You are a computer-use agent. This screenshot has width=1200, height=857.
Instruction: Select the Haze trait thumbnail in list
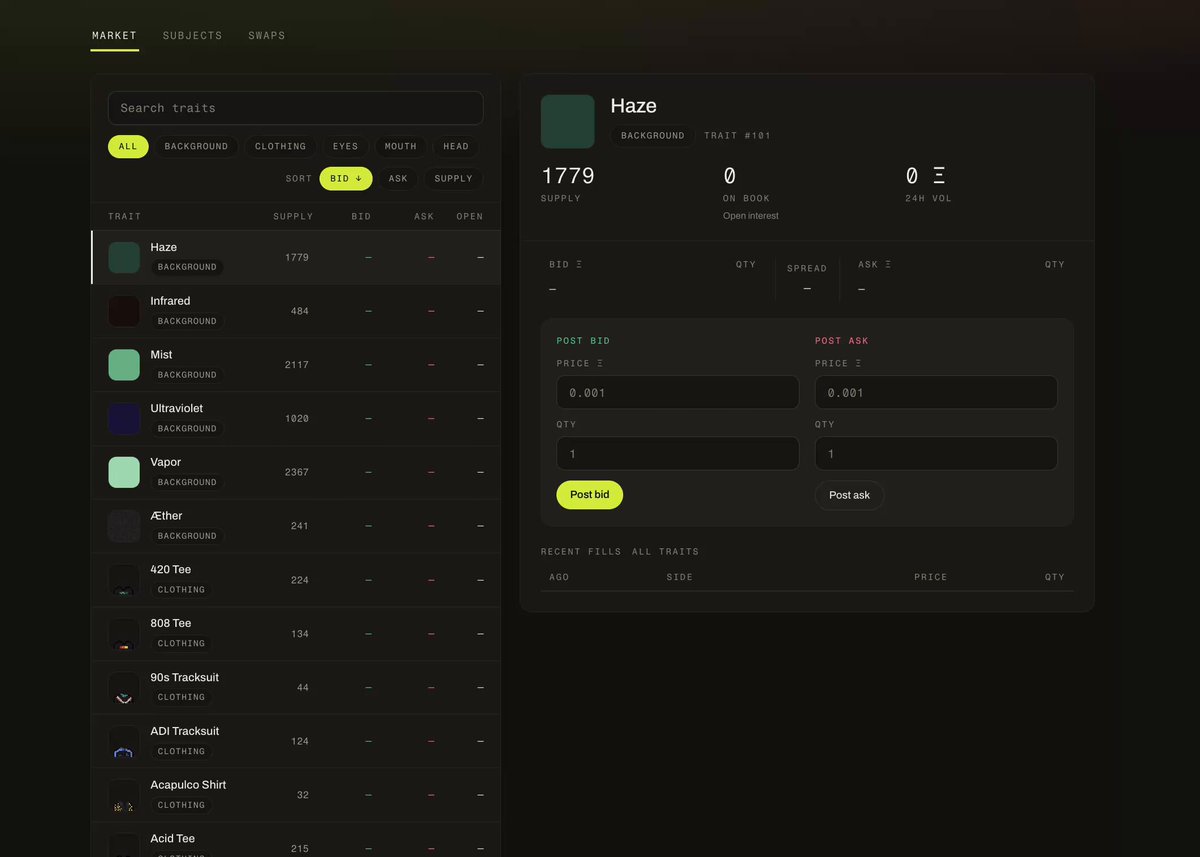pos(124,257)
